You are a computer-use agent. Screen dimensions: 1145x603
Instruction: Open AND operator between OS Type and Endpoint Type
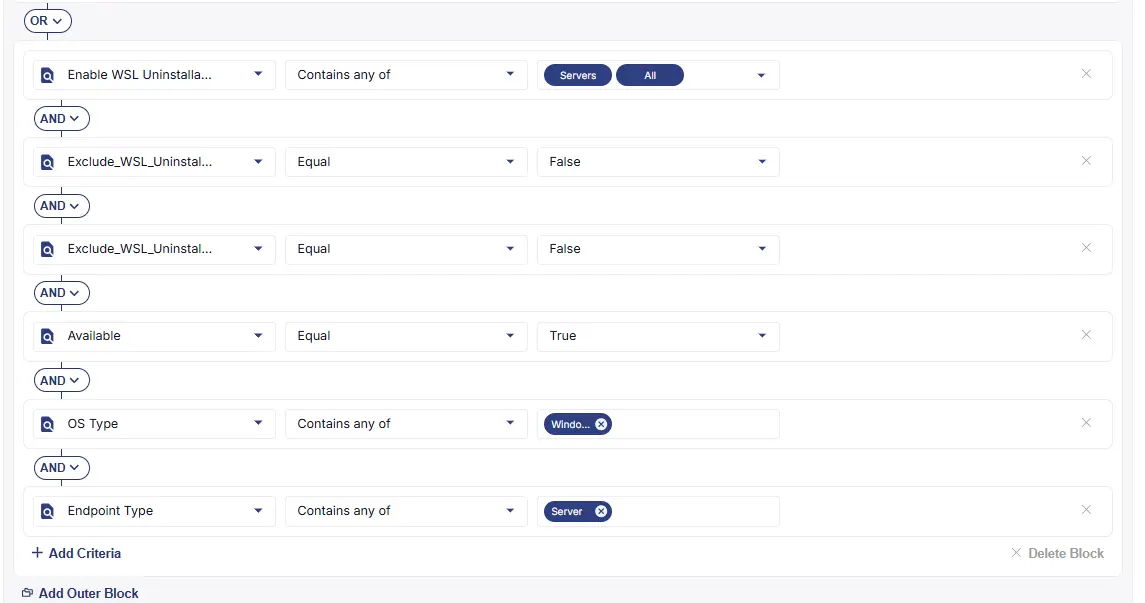coord(61,467)
